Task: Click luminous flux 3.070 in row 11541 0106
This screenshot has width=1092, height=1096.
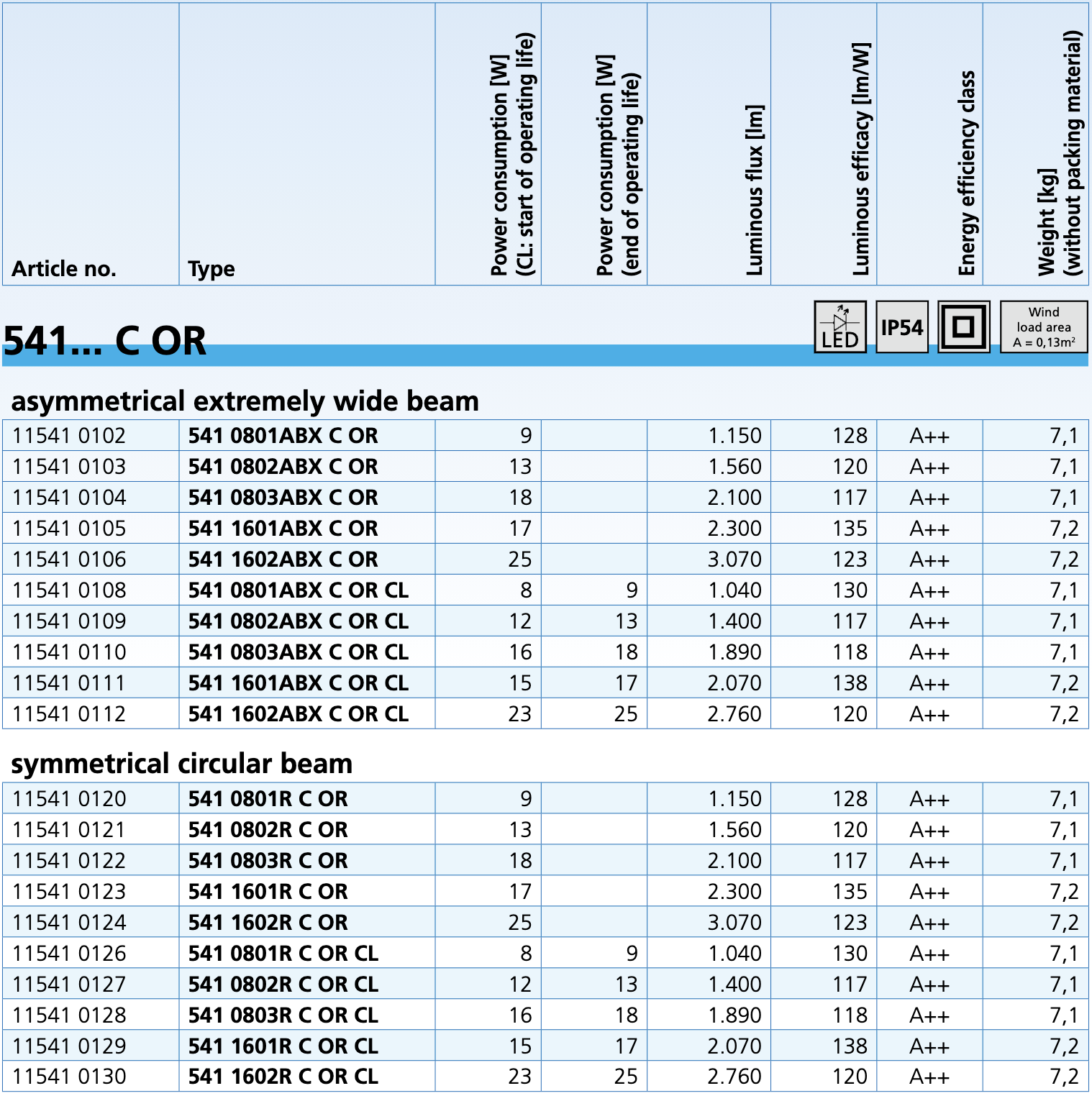Action: tap(734, 560)
